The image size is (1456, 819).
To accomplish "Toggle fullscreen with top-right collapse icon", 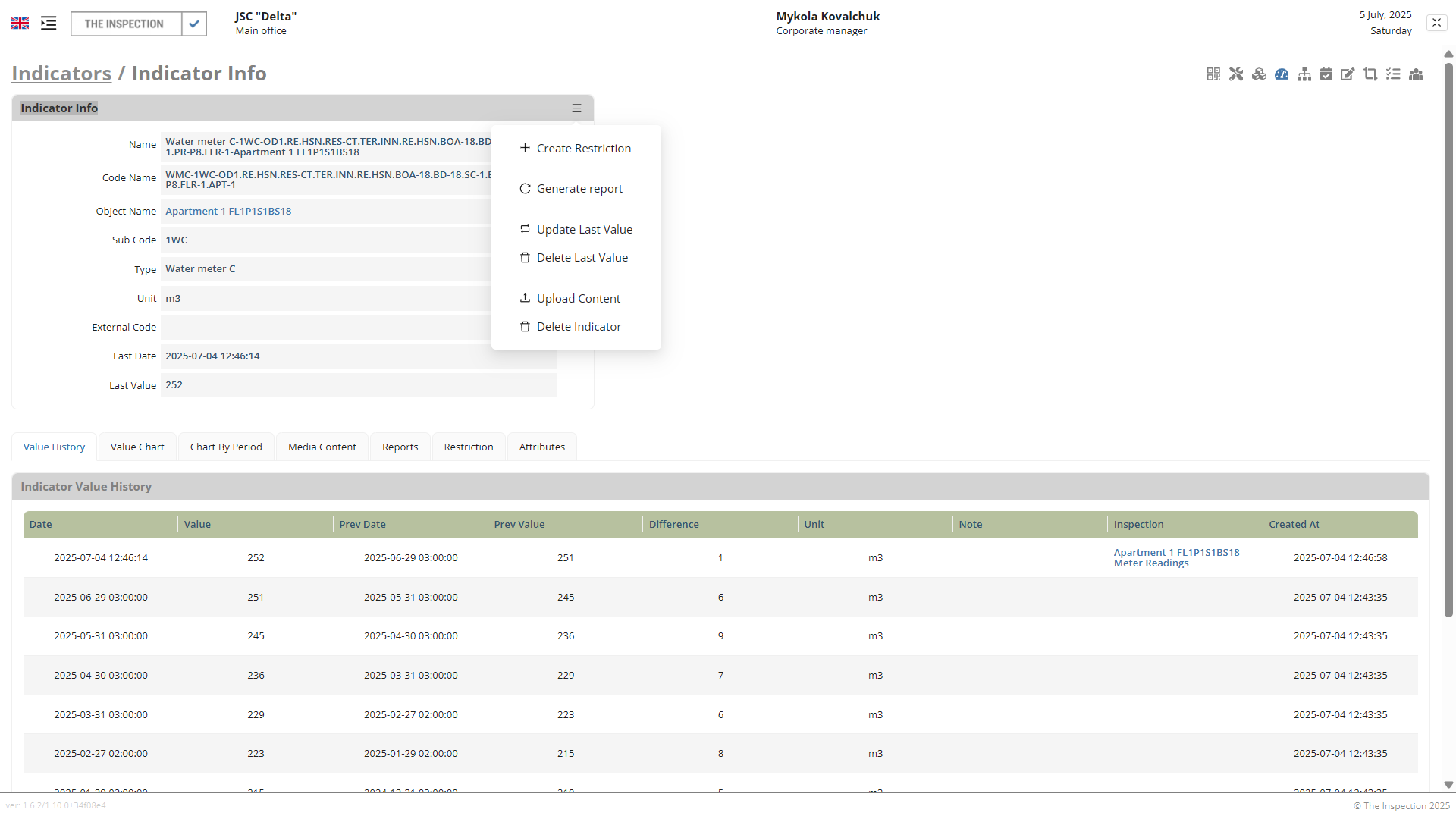I will pos(1436,23).
